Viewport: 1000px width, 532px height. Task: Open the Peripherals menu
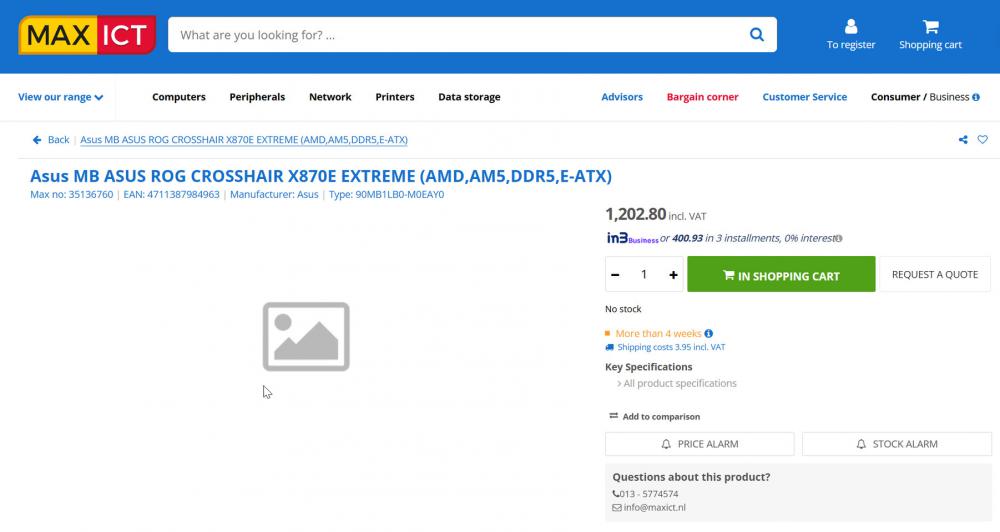tap(257, 97)
